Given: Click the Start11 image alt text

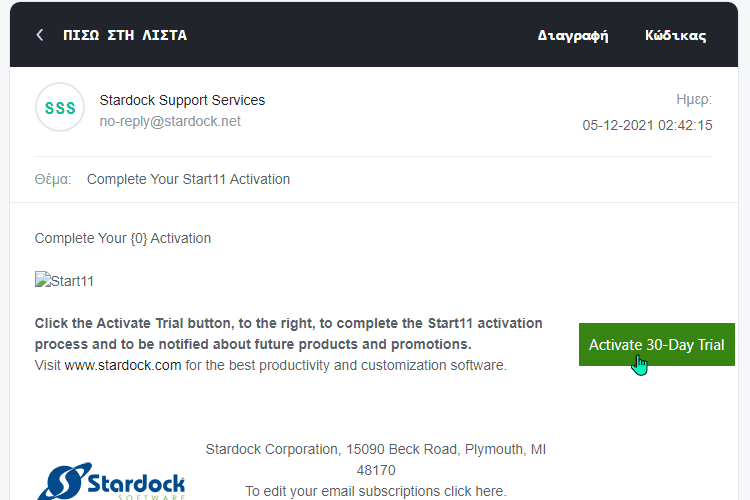Looking at the screenshot, I should click(72, 281).
